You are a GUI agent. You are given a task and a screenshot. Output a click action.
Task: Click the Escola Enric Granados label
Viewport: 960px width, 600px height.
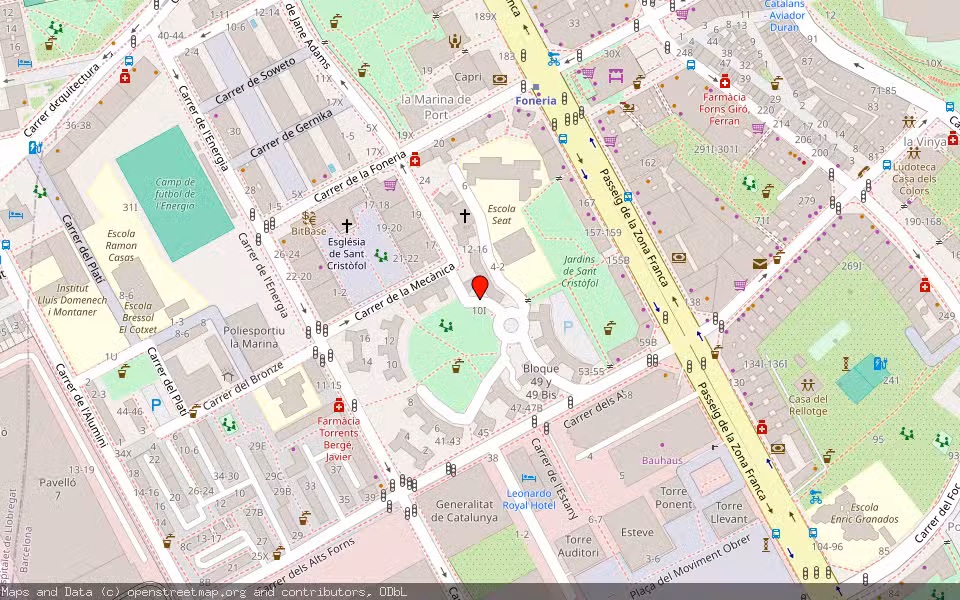tap(864, 513)
